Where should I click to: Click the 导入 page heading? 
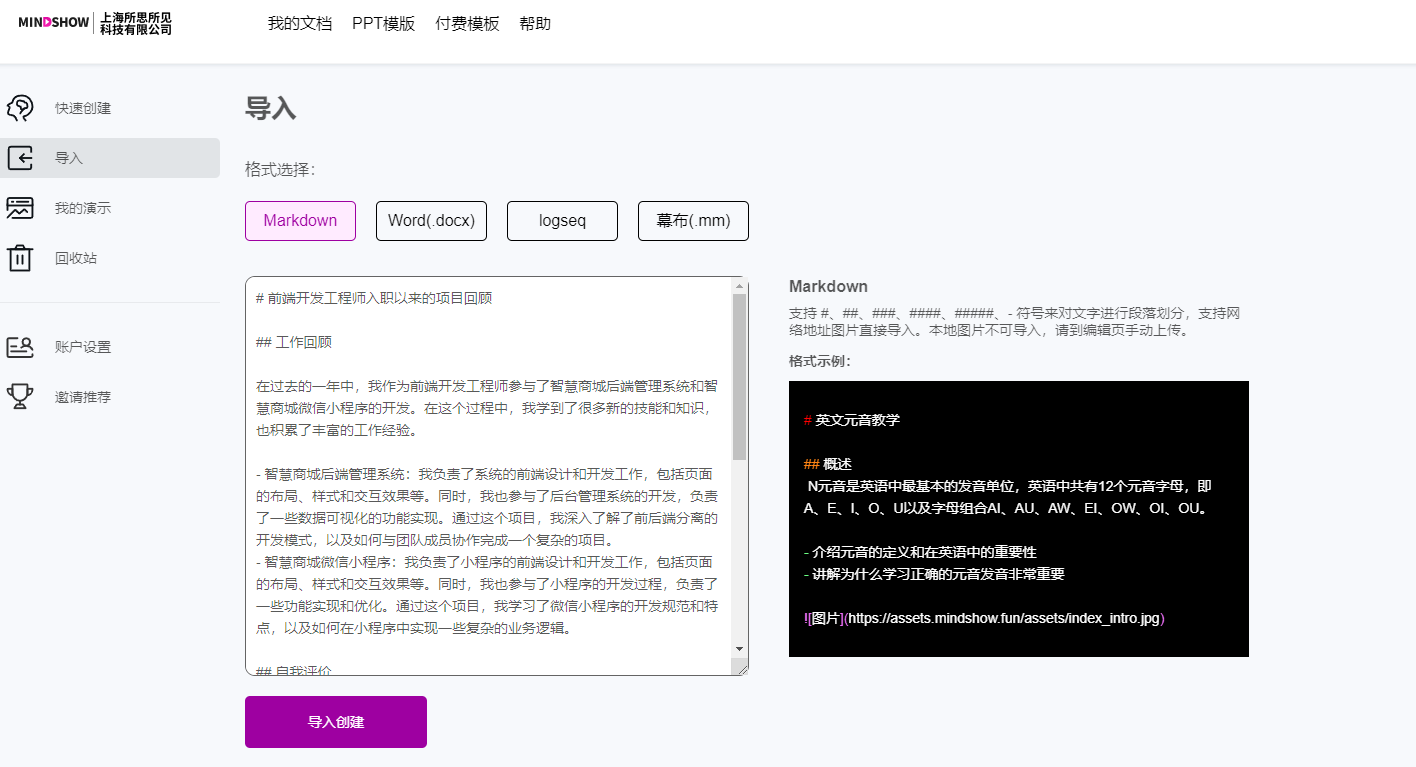(x=271, y=109)
